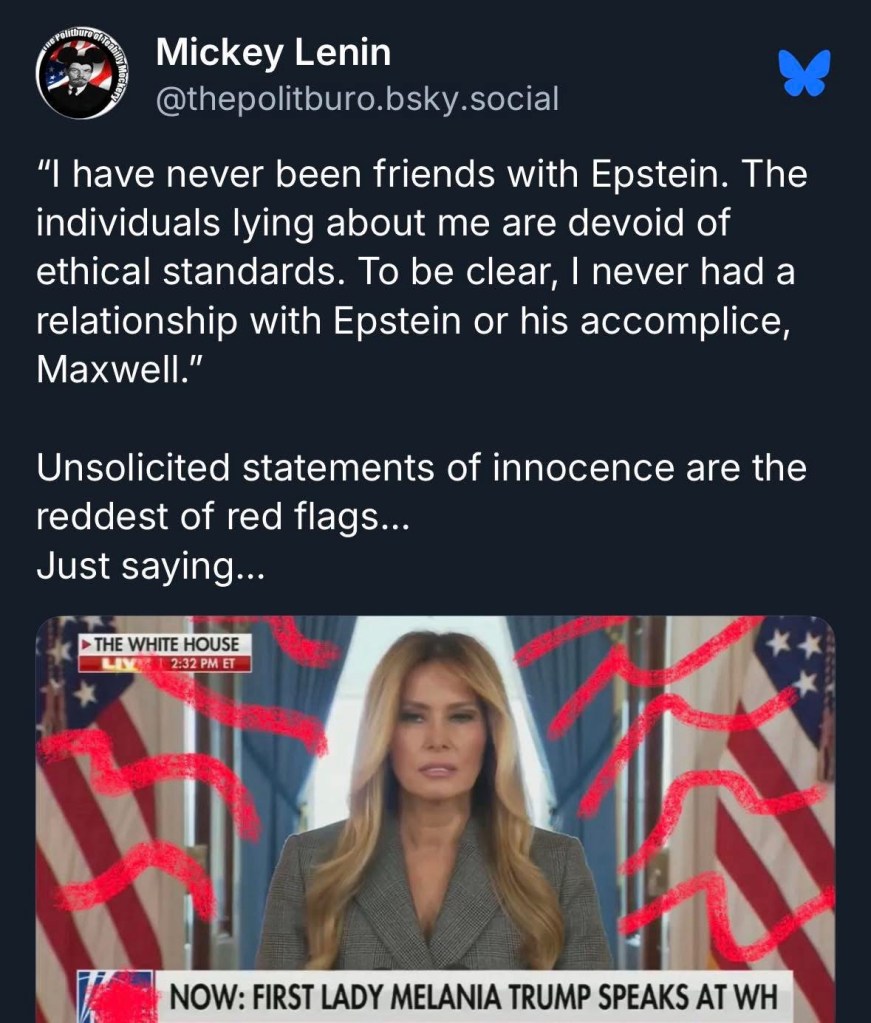Screen dimensions: 871x1023
Task: Click the scribbled-over network logo beside the chyron
Action: (117, 997)
